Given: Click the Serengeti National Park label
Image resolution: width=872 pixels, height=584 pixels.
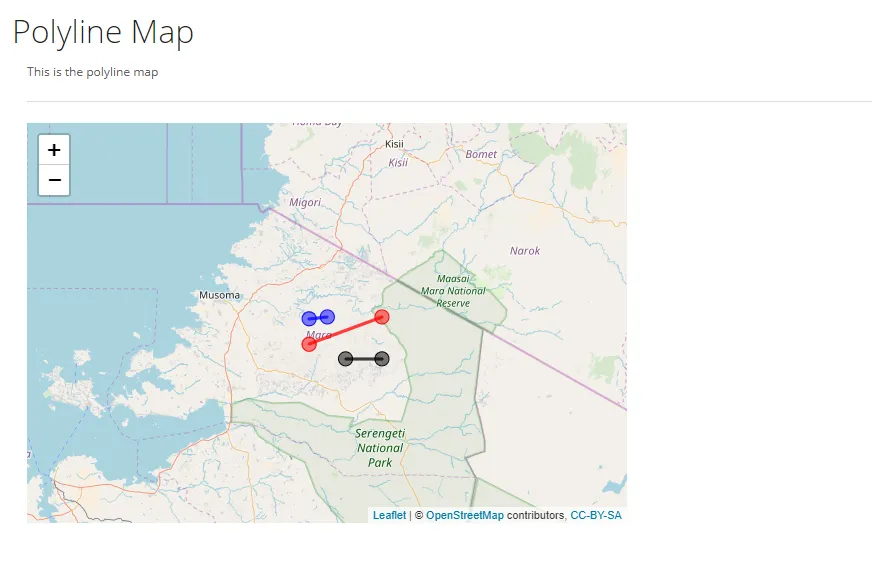Looking at the screenshot, I should click(x=380, y=448).
